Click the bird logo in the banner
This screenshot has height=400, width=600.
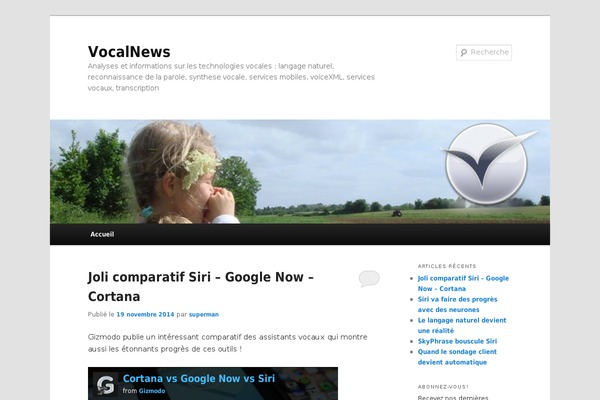click(487, 164)
